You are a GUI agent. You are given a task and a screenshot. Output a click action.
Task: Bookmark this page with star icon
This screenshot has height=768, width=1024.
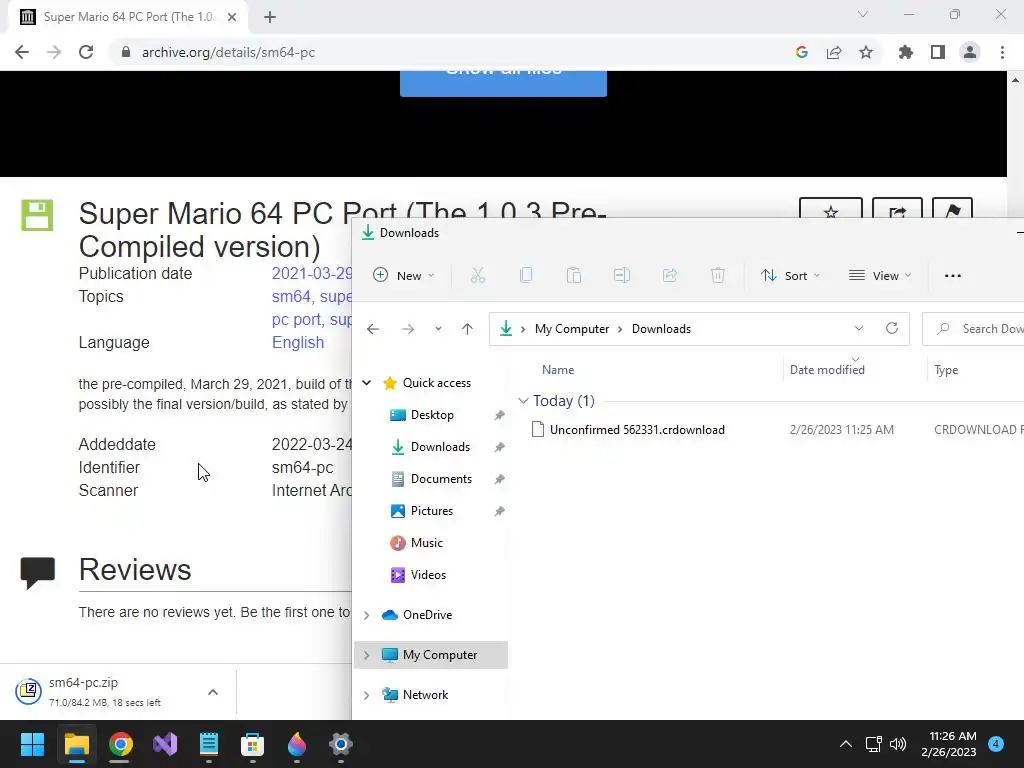tap(866, 52)
